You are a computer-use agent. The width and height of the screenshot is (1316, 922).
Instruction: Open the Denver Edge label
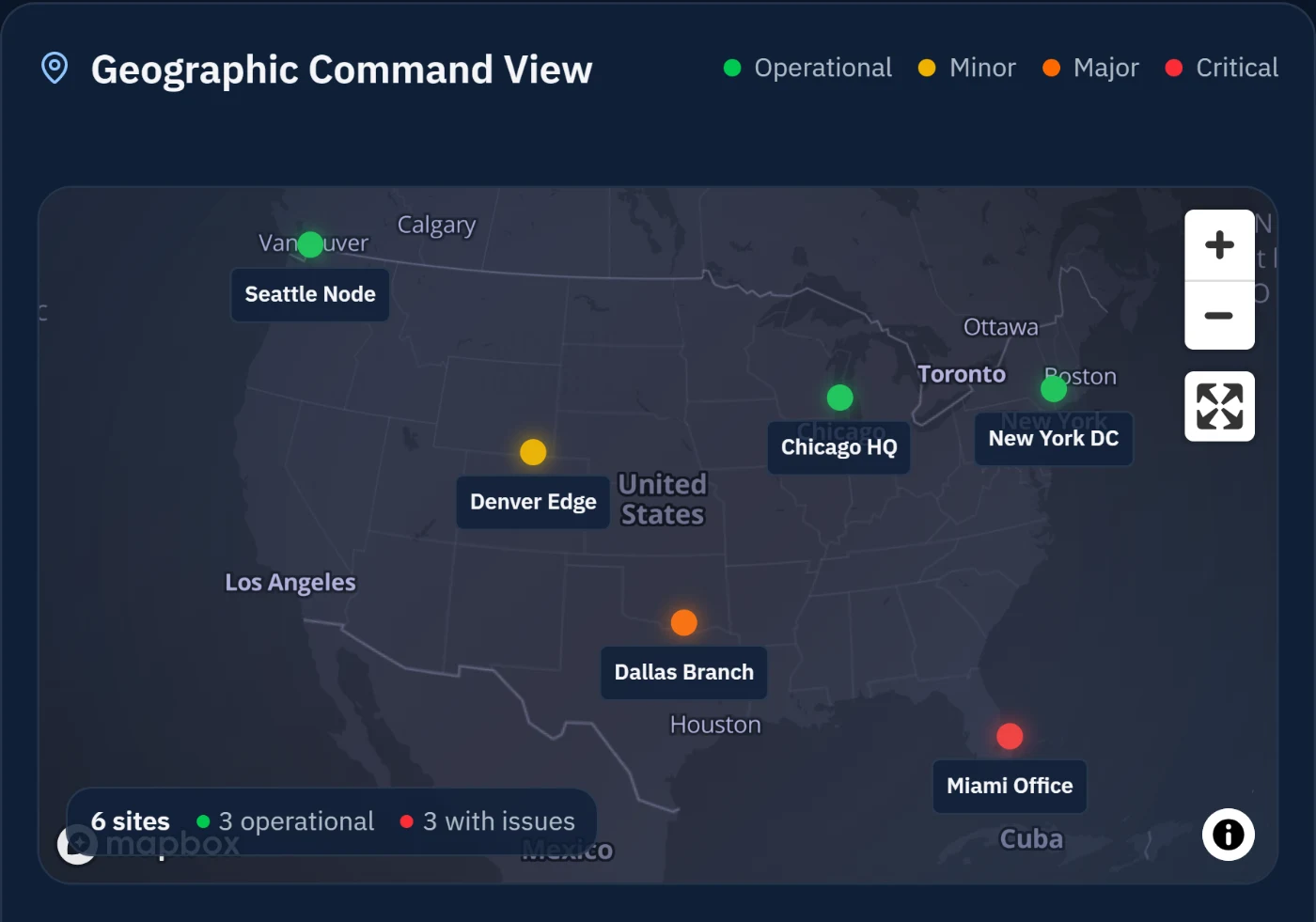pos(533,503)
